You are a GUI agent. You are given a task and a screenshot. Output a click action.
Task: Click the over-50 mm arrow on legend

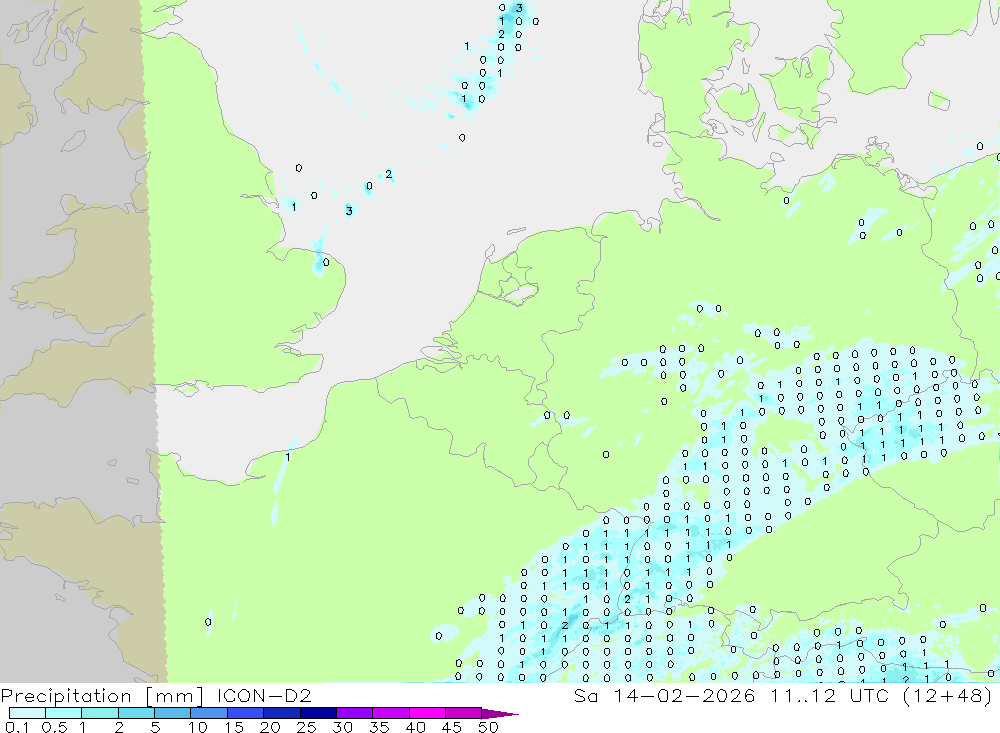(499, 714)
